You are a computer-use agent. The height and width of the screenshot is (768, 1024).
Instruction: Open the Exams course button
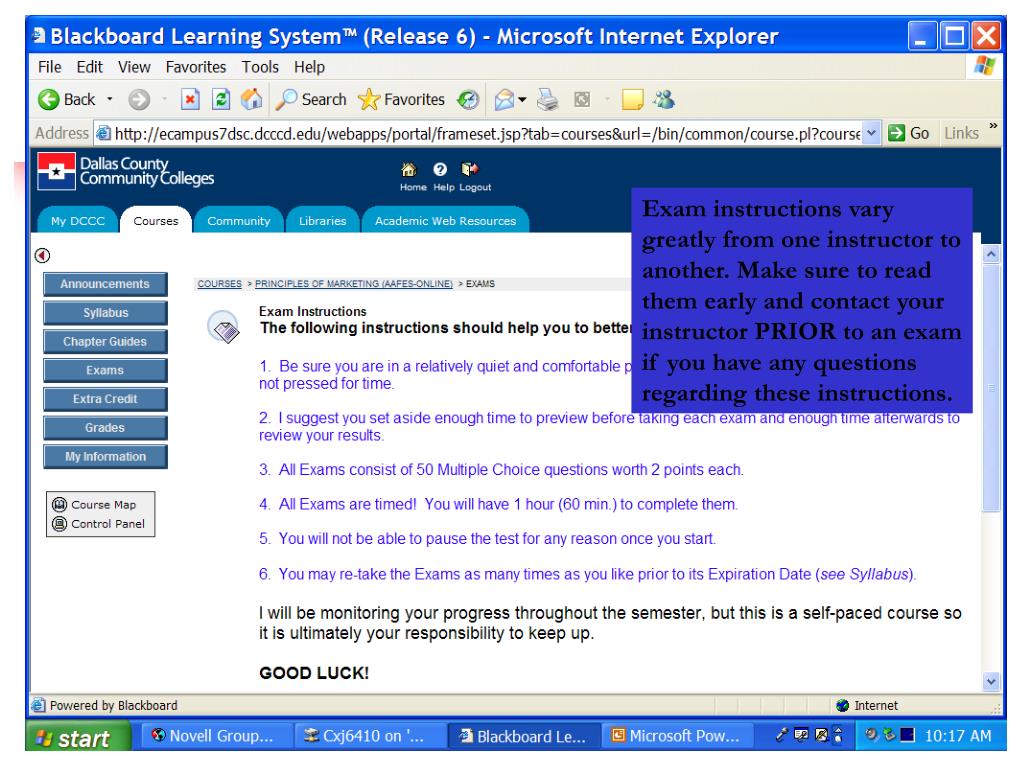point(105,370)
